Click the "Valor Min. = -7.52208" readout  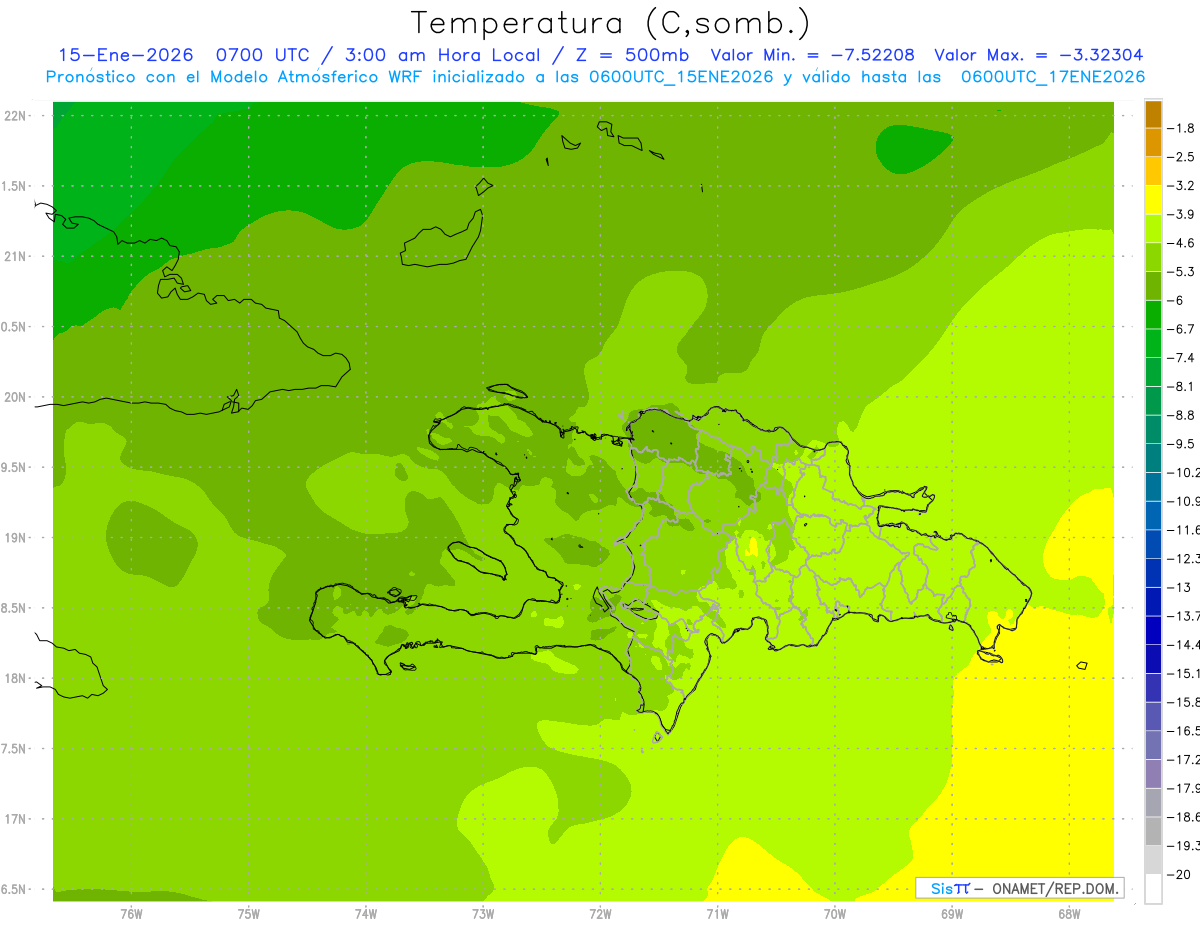(x=812, y=55)
